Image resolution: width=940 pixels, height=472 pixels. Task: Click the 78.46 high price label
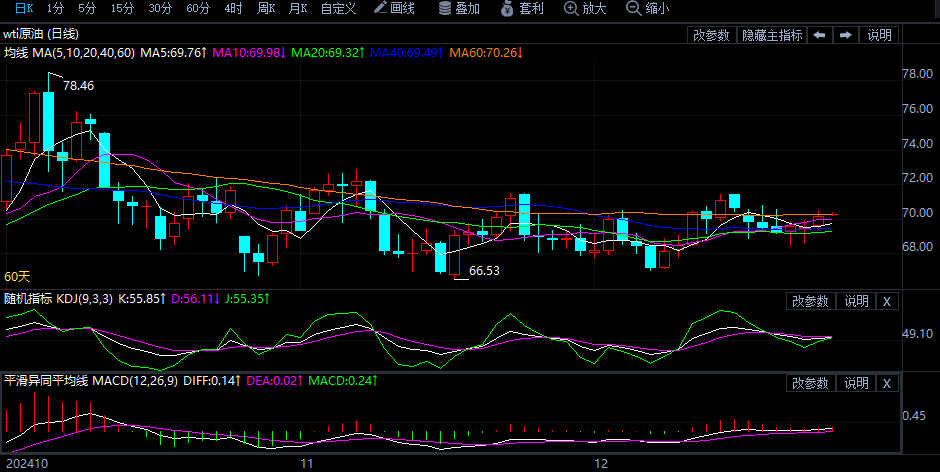point(78,86)
